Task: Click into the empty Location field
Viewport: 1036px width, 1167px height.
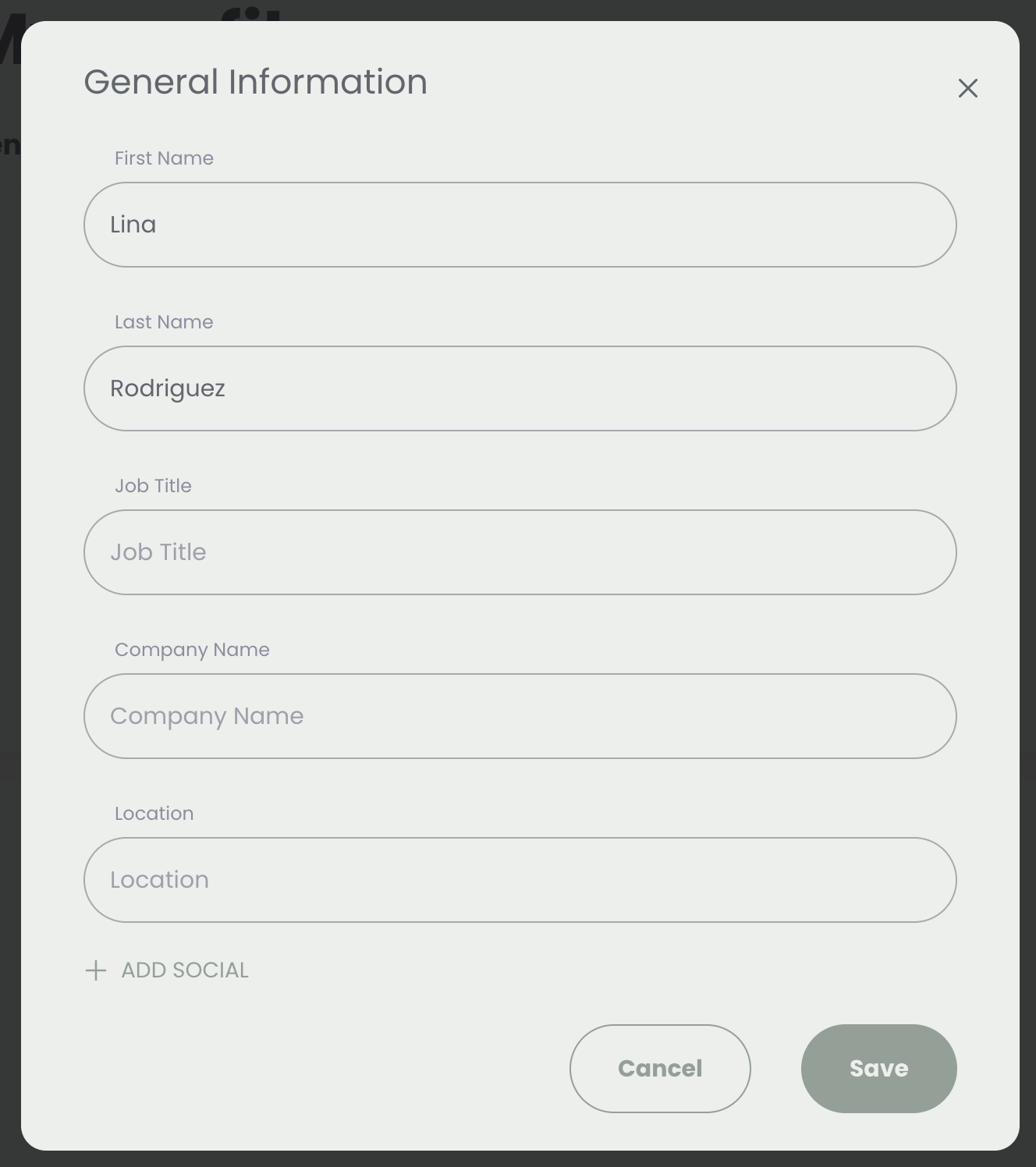Action: [520, 880]
